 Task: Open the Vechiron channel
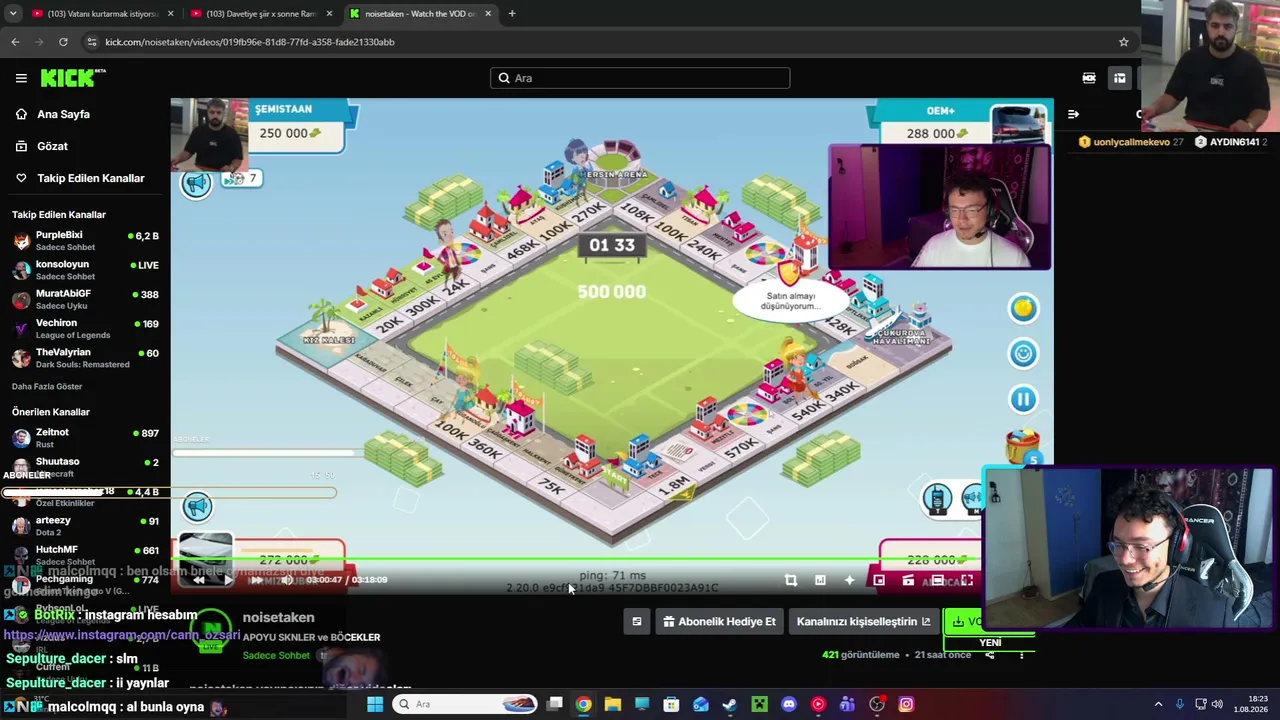(x=85, y=328)
